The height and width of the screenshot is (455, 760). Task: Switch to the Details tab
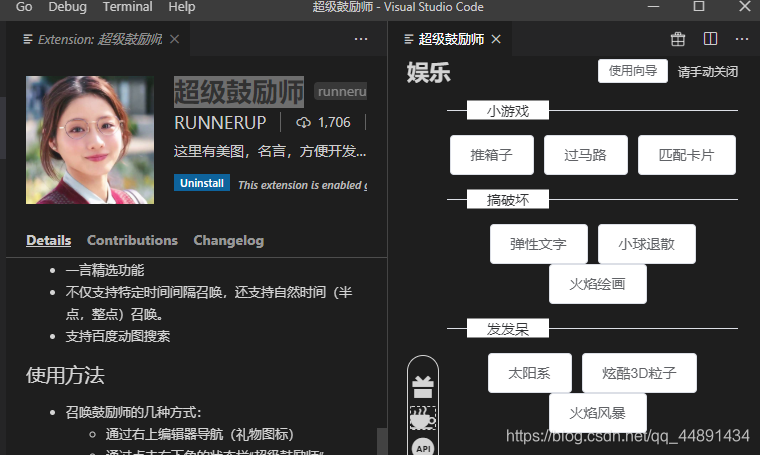click(48, 240)
